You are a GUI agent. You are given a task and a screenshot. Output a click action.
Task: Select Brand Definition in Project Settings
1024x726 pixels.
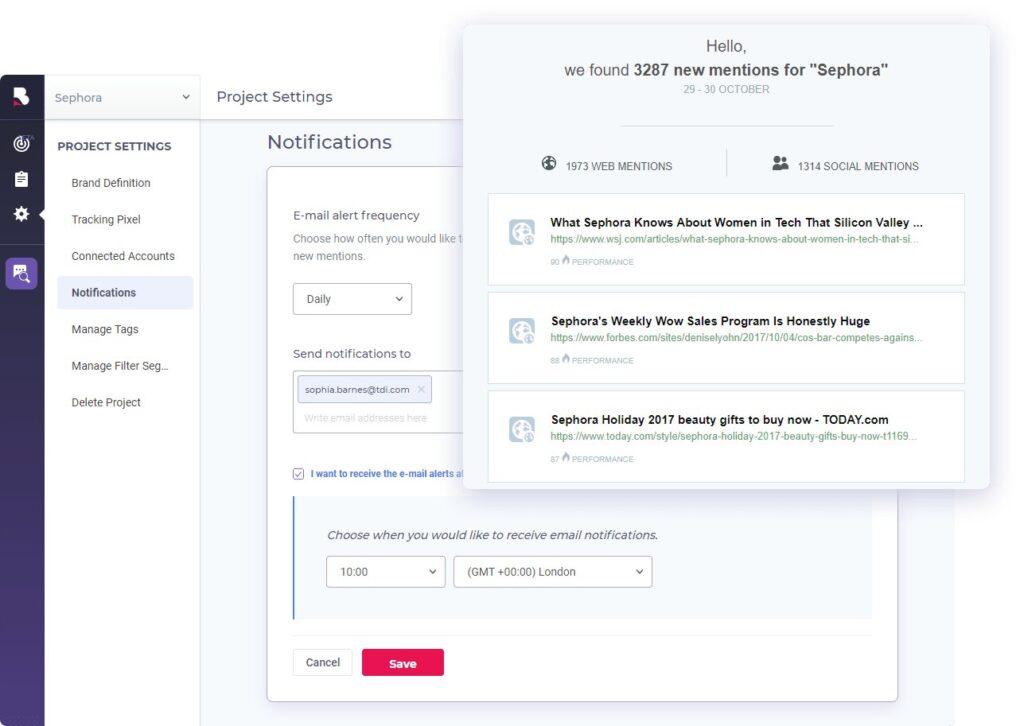111,183
